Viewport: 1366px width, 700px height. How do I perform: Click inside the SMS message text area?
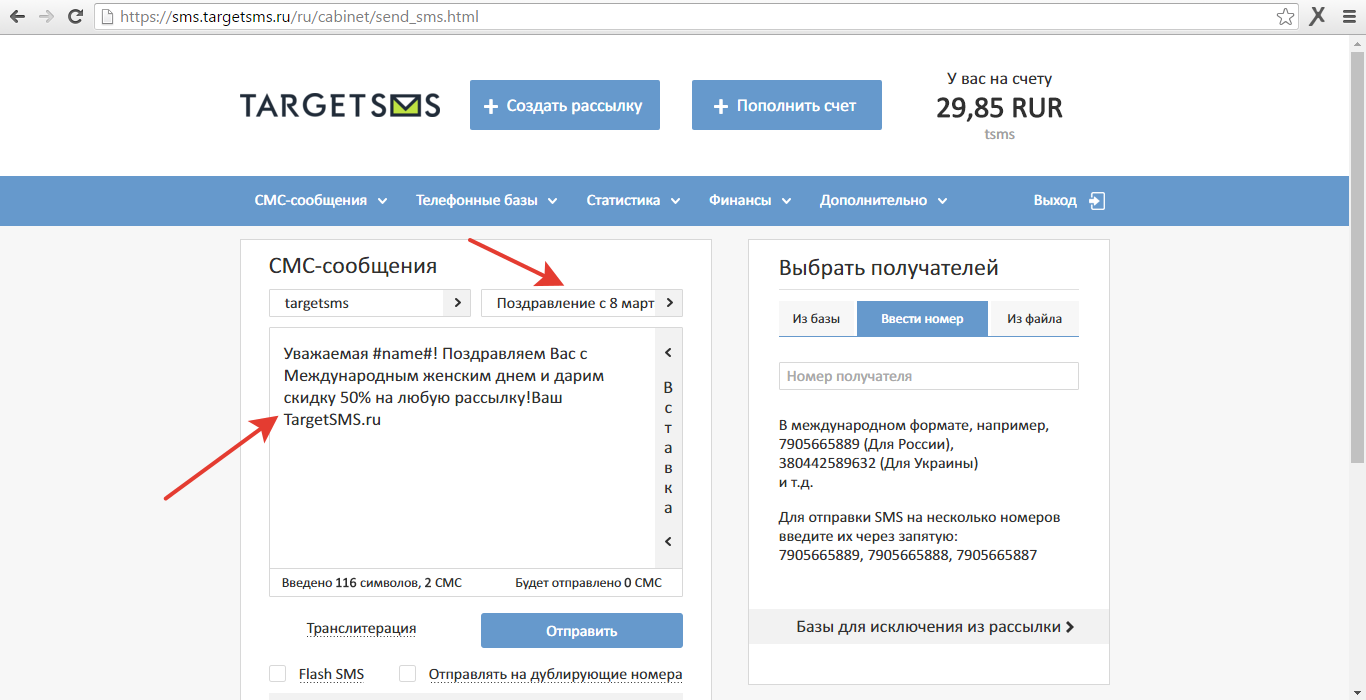click(x=462, y=448)
